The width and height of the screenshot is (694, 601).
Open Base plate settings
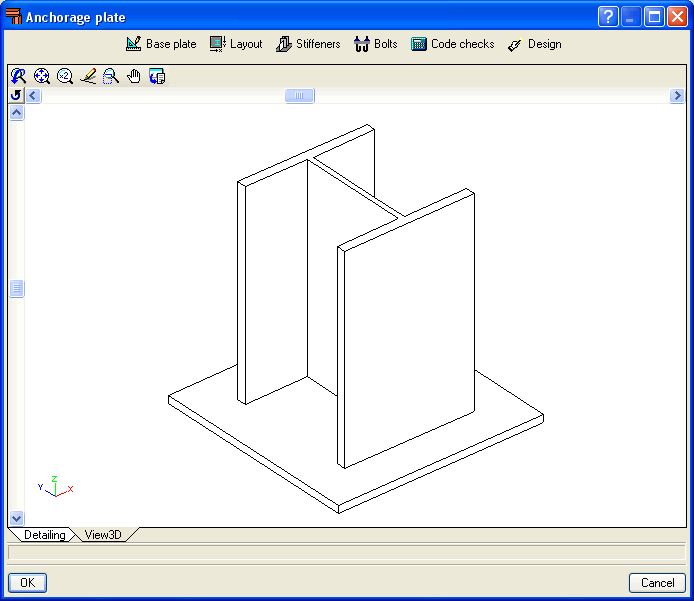[x=161, y=44]
